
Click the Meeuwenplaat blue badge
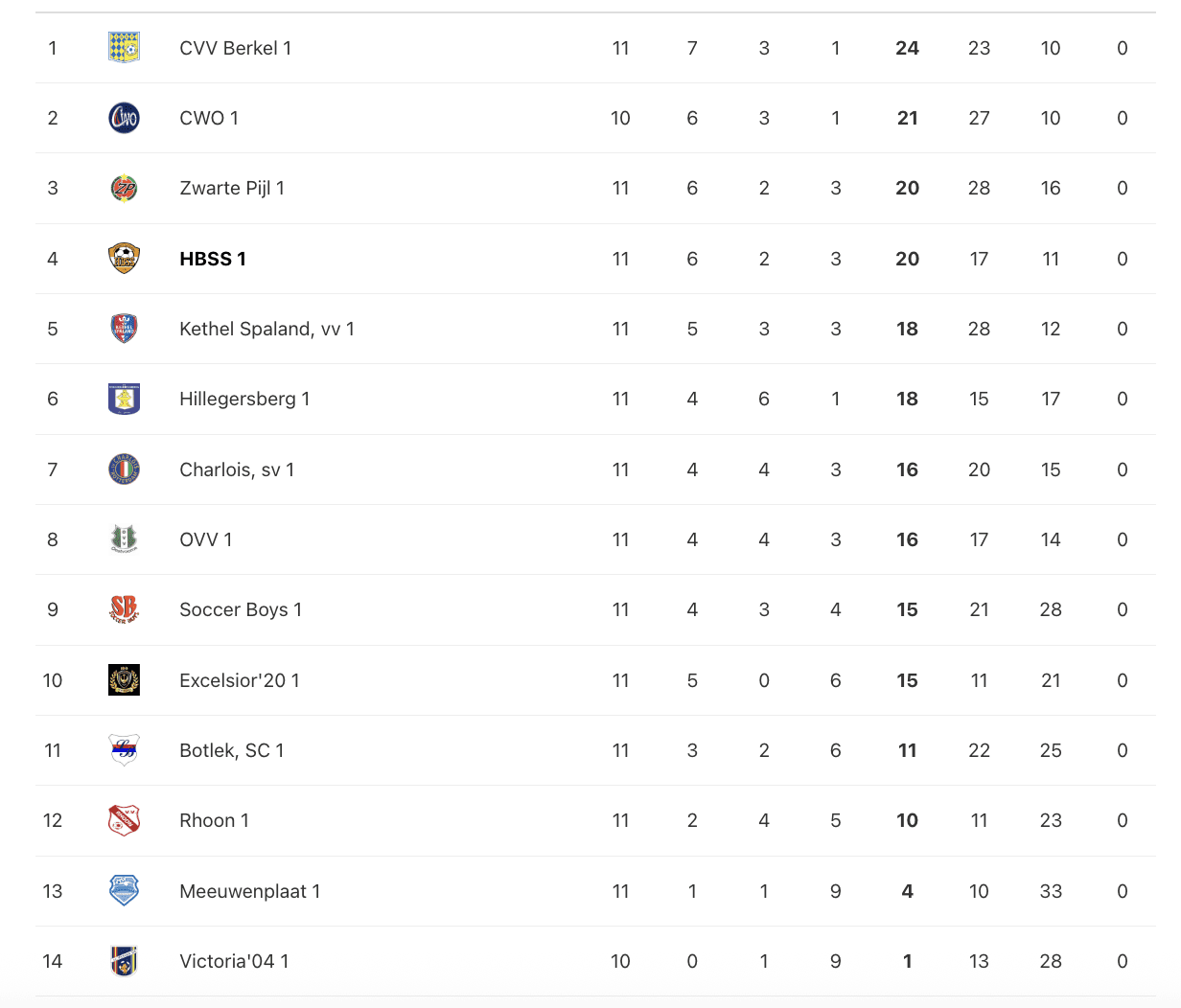click(x=124, y=891)
